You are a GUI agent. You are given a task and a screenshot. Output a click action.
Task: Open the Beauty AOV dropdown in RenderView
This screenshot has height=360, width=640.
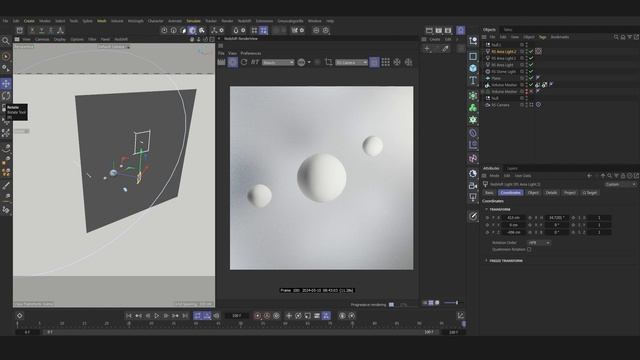click(278, 62)
